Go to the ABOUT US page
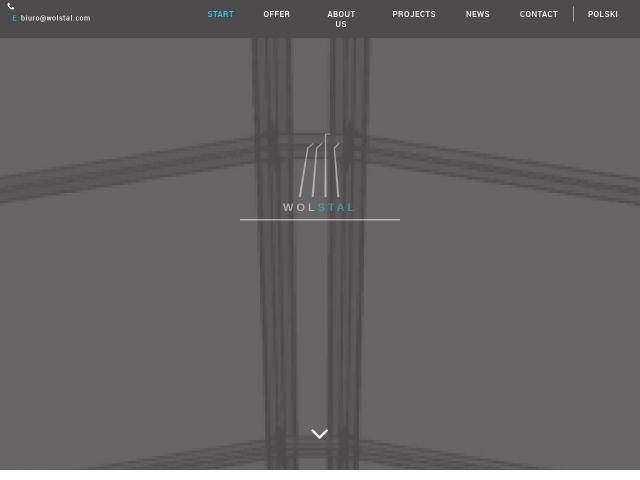 (341, 19)
